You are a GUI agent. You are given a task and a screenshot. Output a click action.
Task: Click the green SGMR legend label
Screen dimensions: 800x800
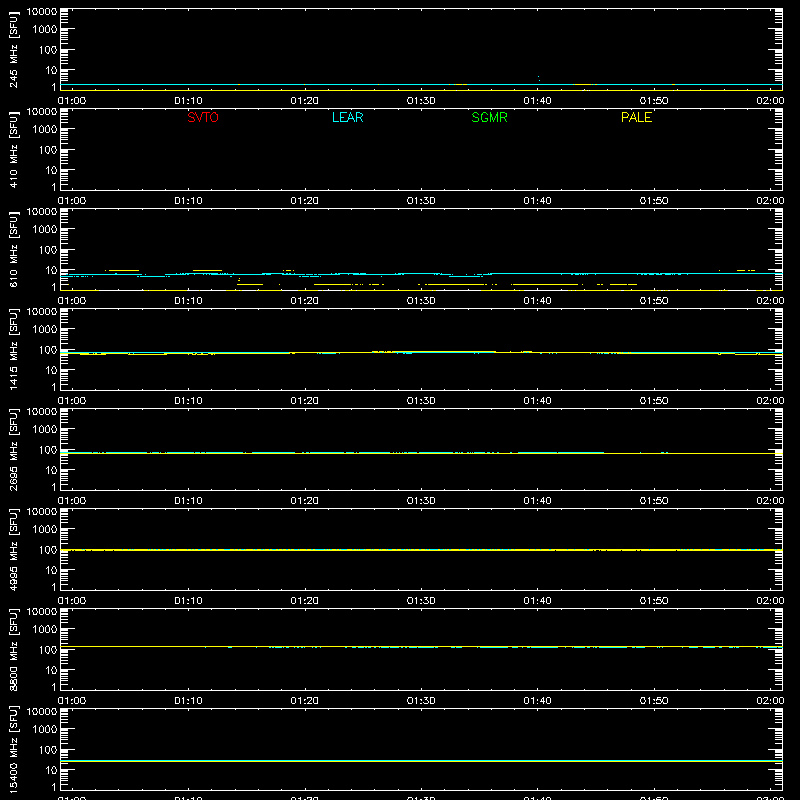point(489,117)
